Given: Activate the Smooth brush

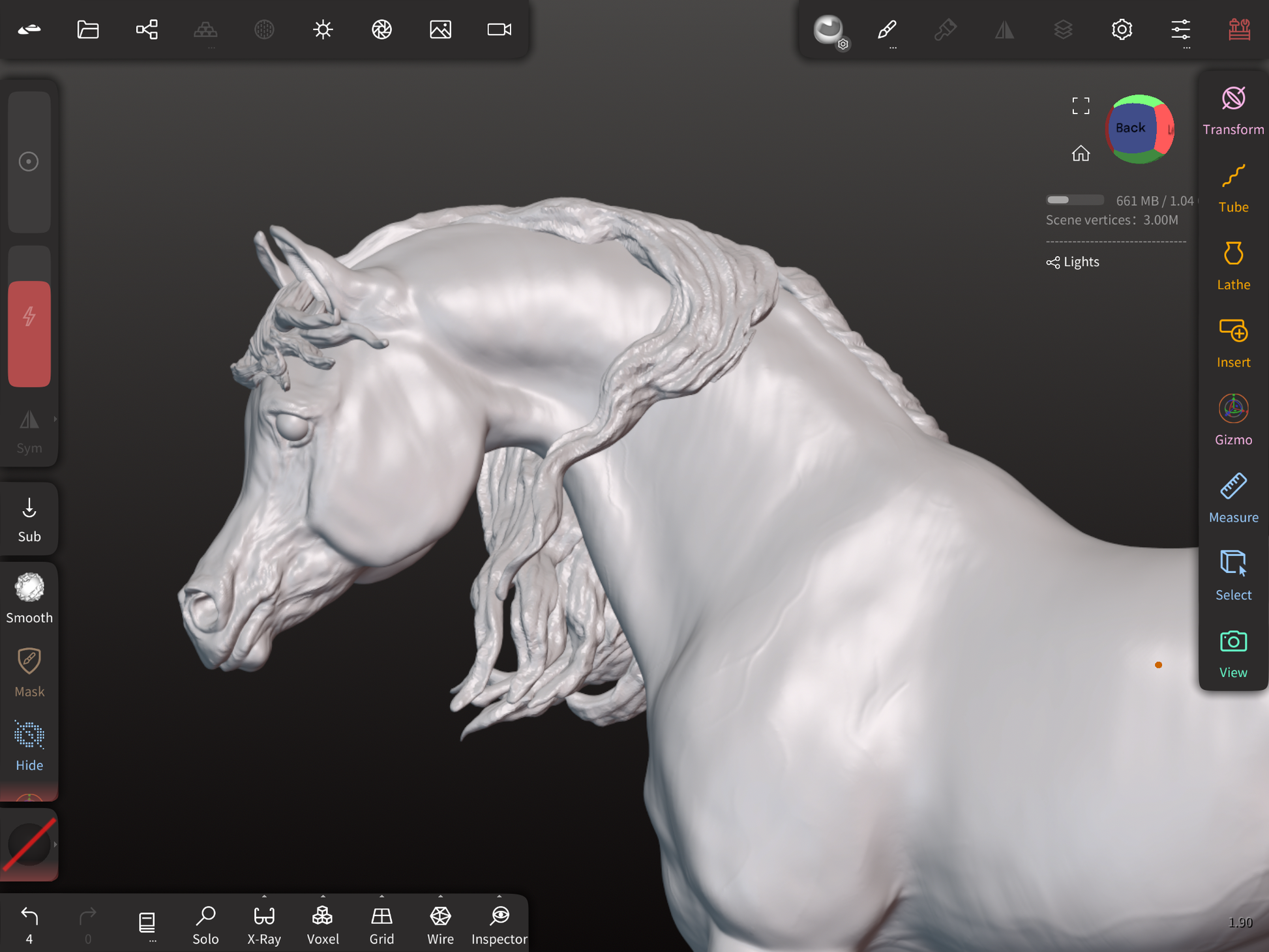Looking at the screenshot, I should 29,597.
